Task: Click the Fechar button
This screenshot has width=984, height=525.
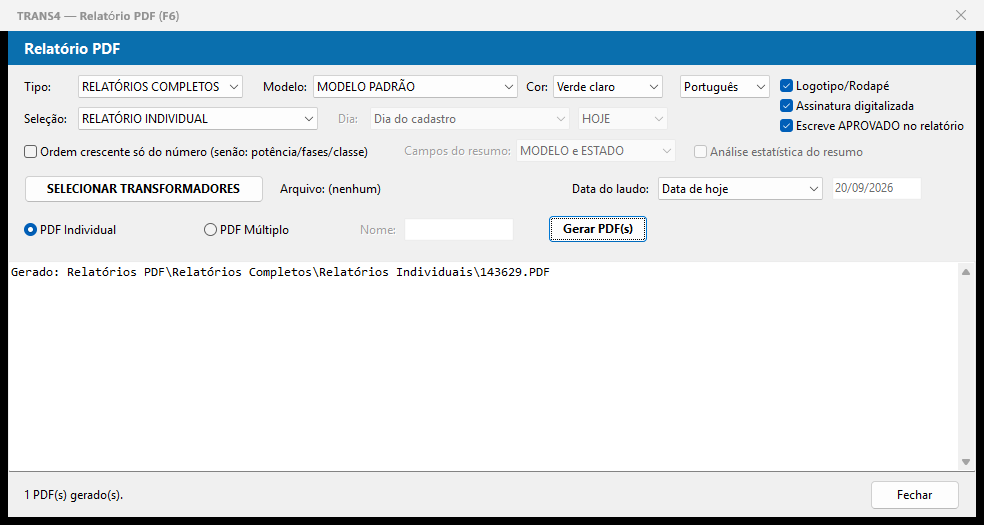Action: pyautogui.click(x=914, y=495)
